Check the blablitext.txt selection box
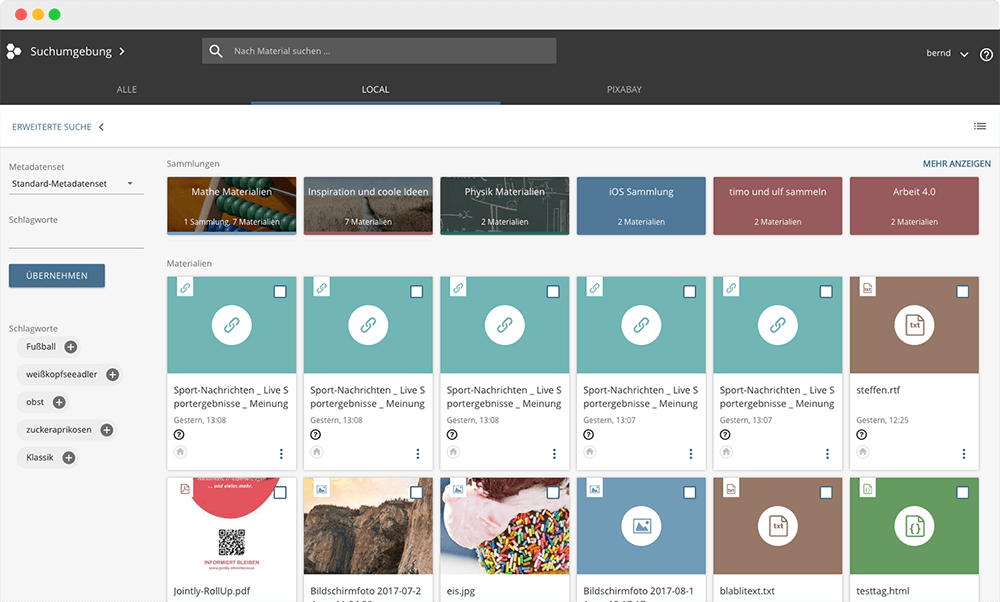The height and width of the screenshot is (602, 1000). click(x=825, y=493)
